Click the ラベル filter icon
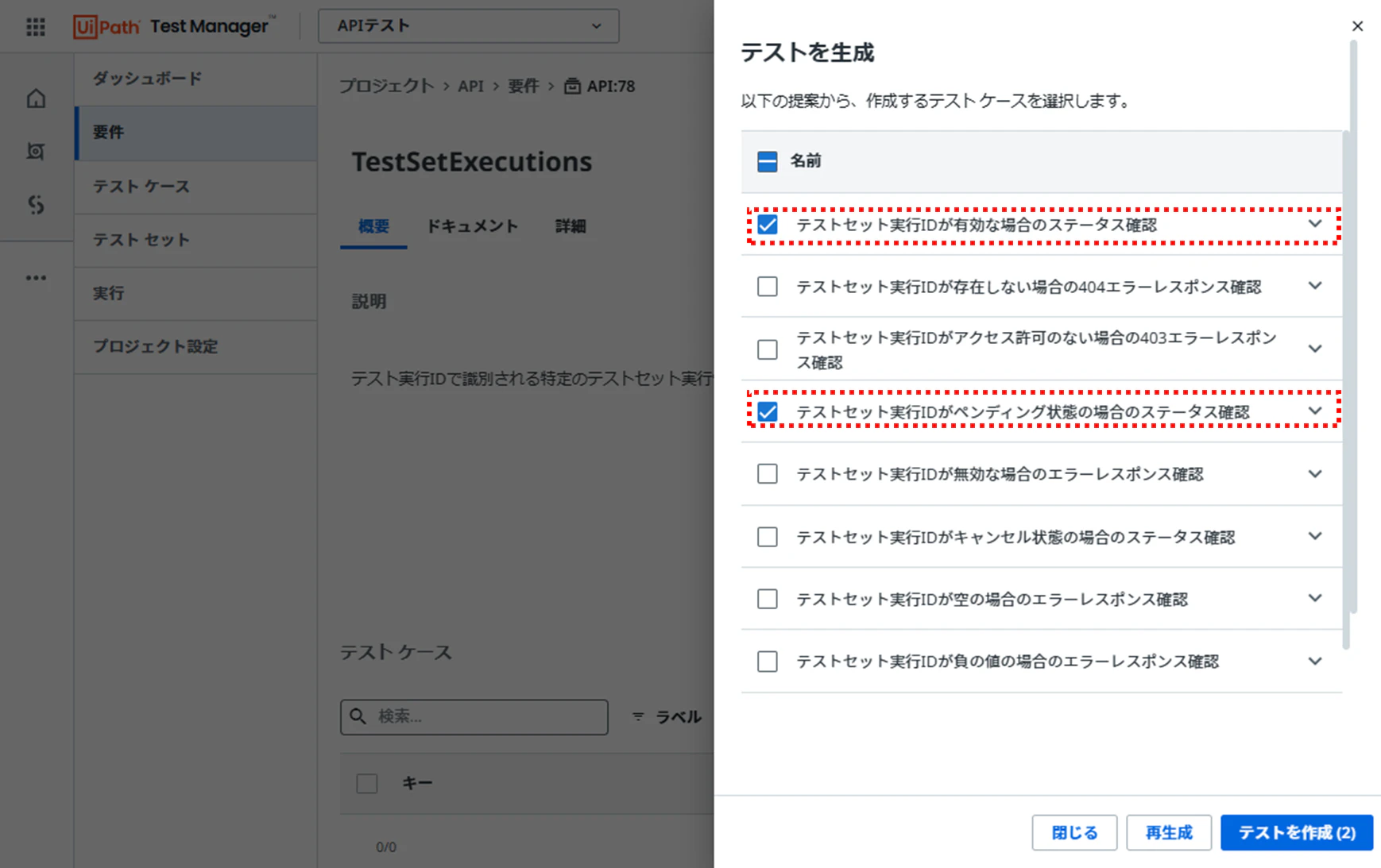Image resolution: width=1381 pixels, height=868 pixels. (638, 716)
